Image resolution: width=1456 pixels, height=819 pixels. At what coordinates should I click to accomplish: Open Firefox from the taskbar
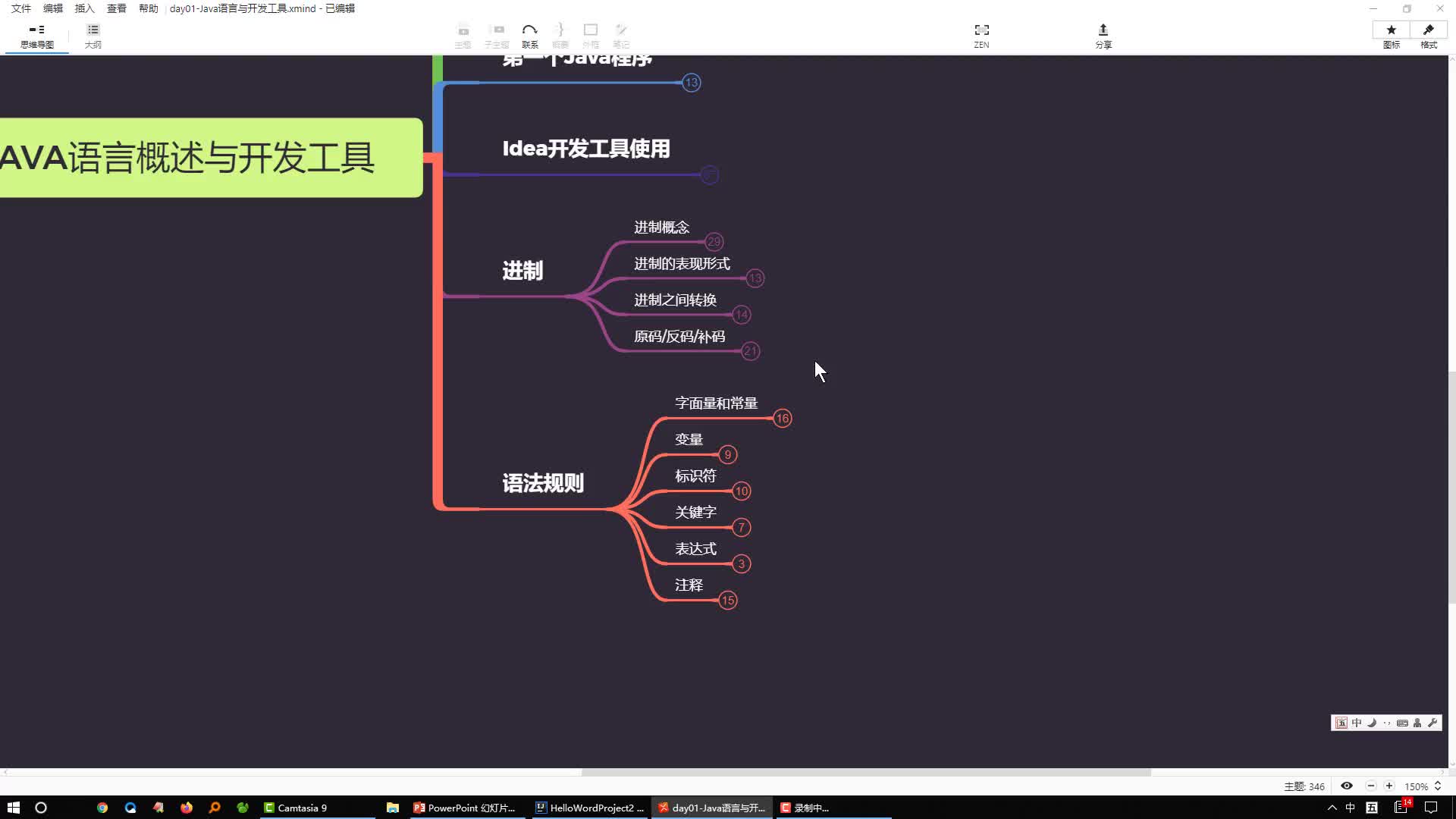coord(187,808)
